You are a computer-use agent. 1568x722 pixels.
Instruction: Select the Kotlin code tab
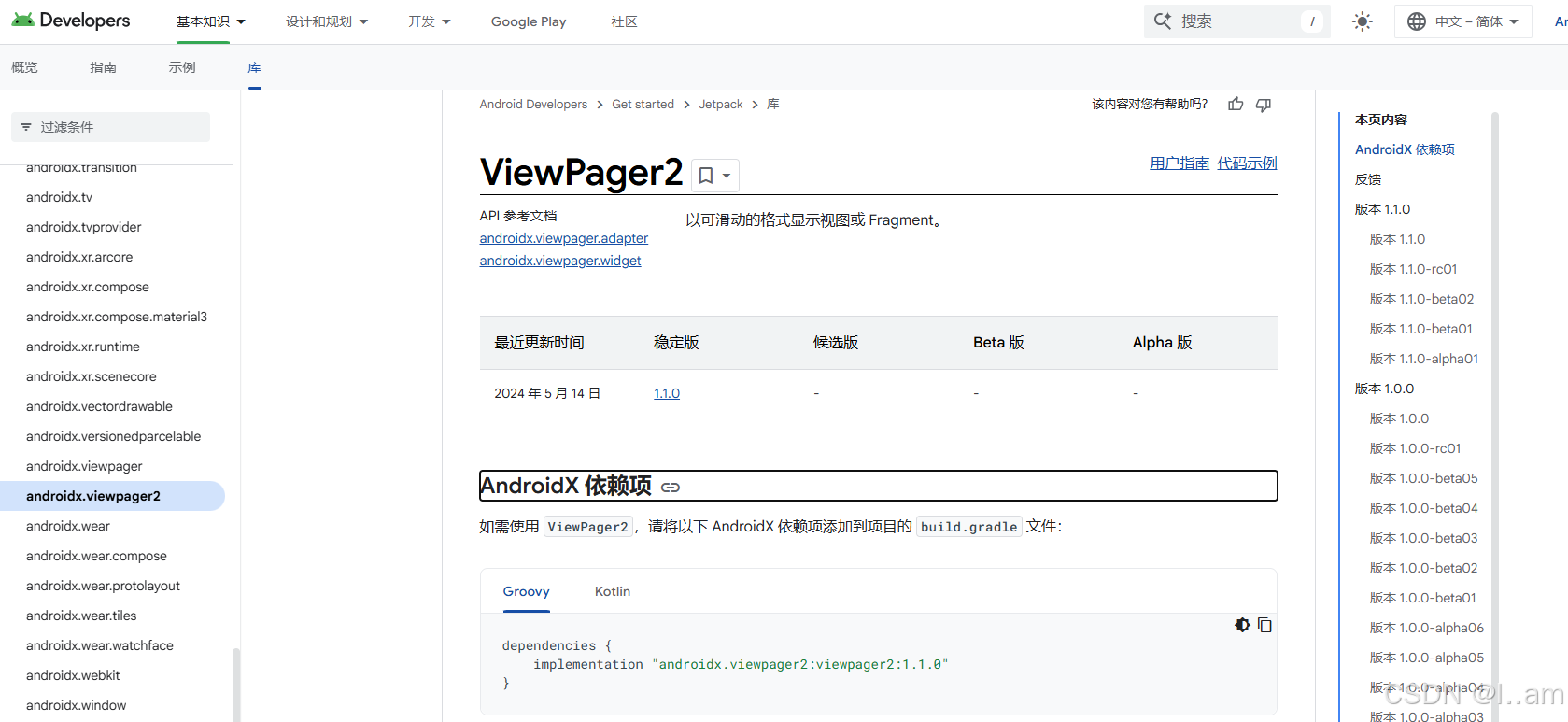[x=613, y=591]
